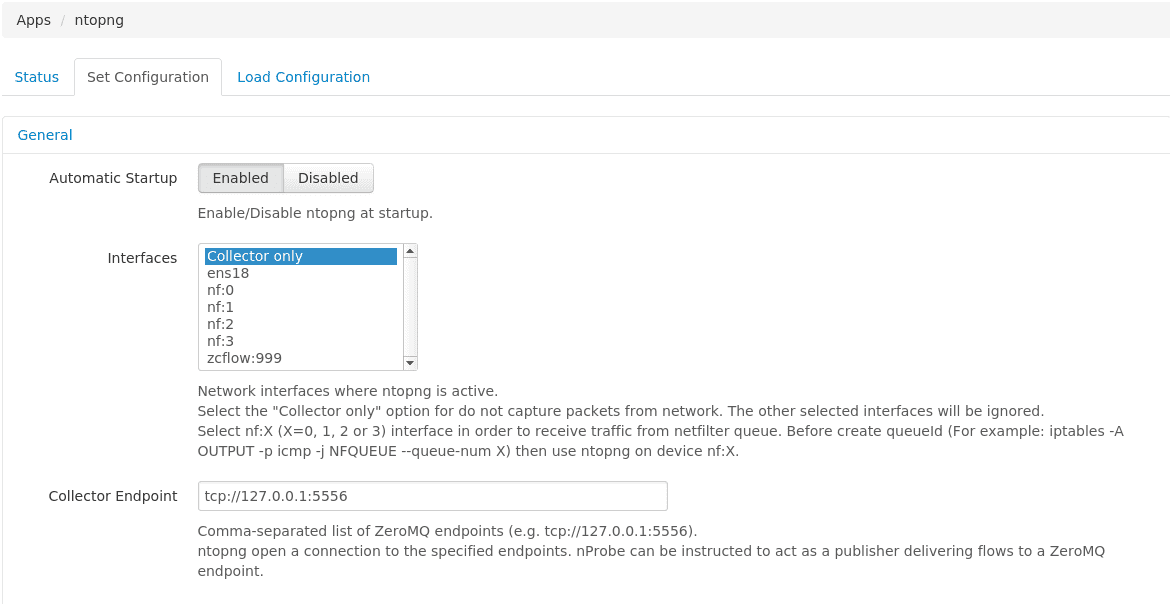The width and height of the screenshot is (1170, 604).
Task: Select the ens18 network interface
Action: (x=228, y=273)
